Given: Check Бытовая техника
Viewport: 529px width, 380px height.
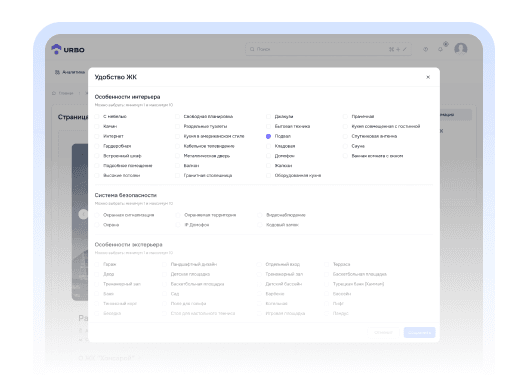Looking at the screenshot, I should 269,126.
